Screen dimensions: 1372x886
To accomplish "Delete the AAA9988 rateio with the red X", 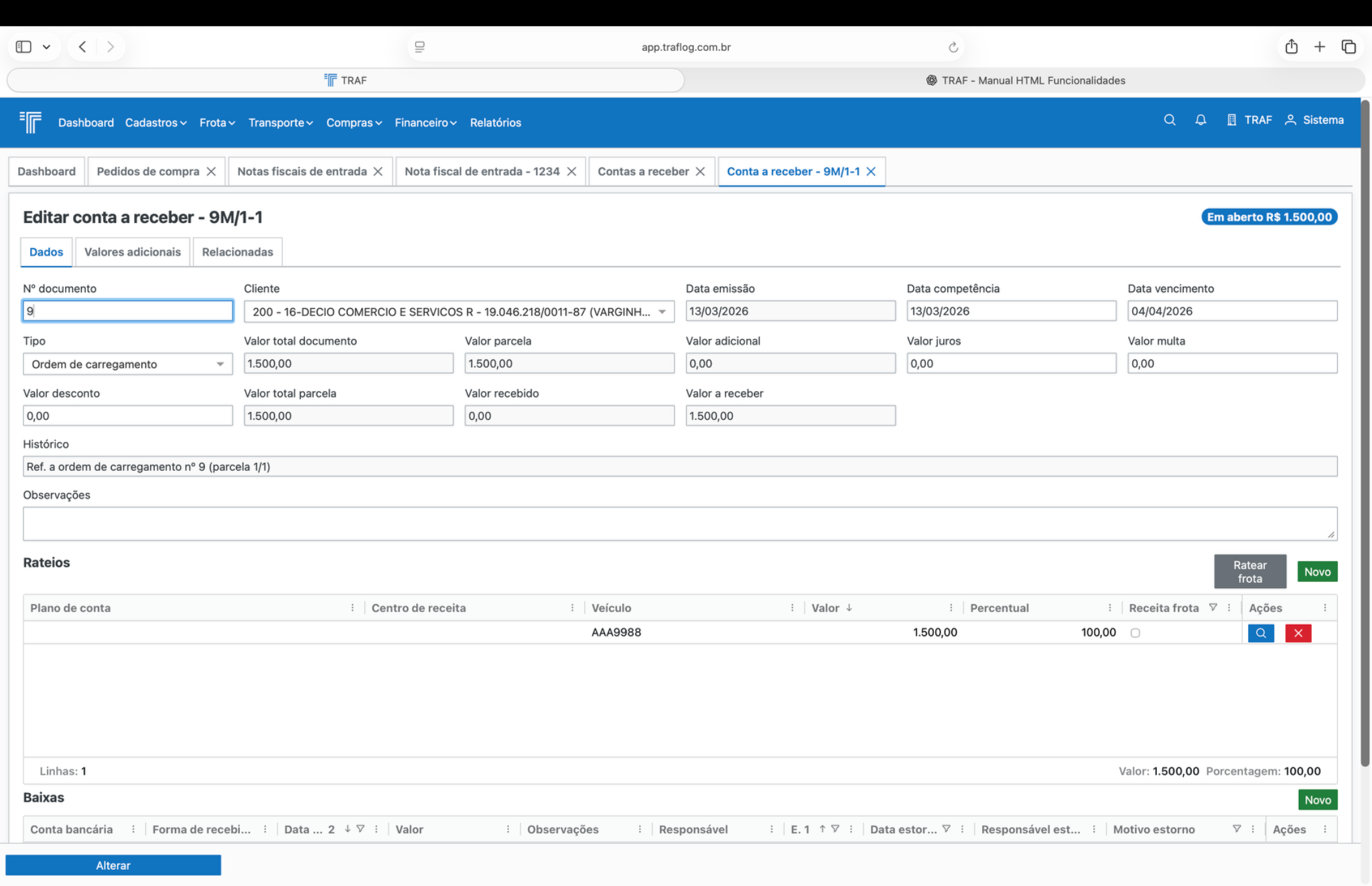I will [1298, 633].
